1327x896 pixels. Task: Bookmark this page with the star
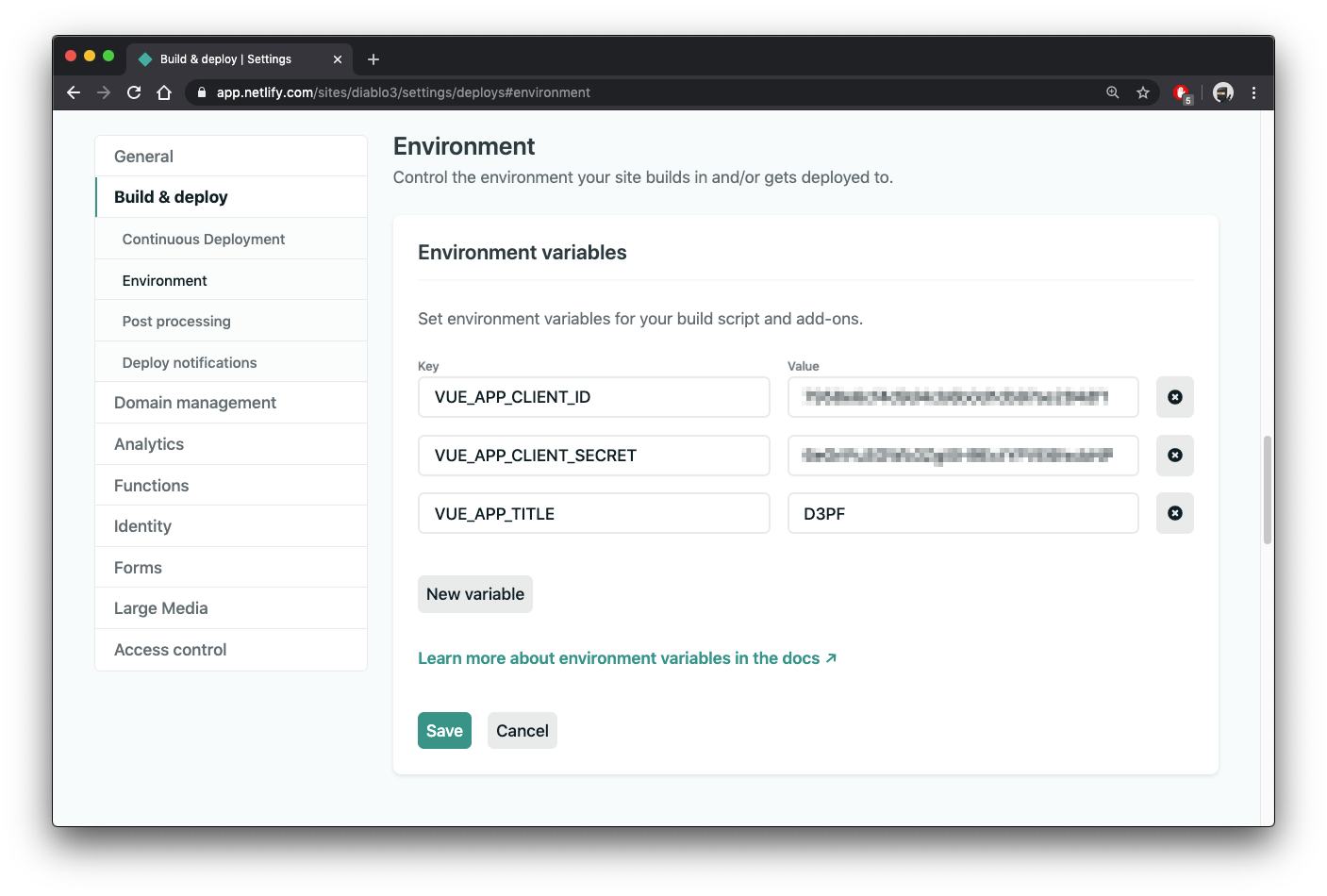(x=1143, y=92)
